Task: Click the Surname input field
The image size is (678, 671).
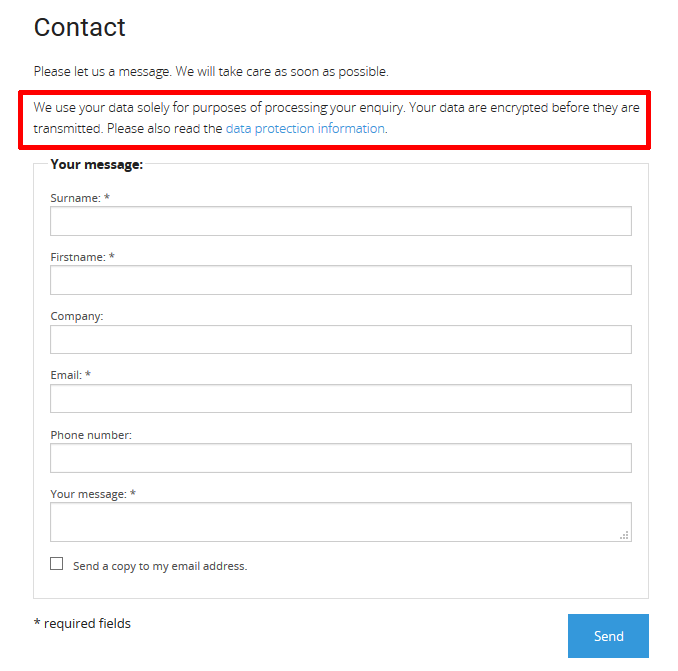Action: click(341, 221)
